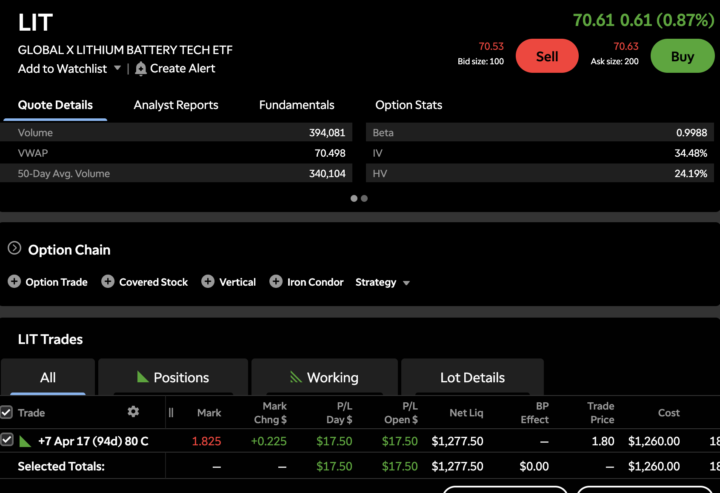This screenshot has height=493, width=720.
Task: Show the Working orders tab
Action: point(323,377)
